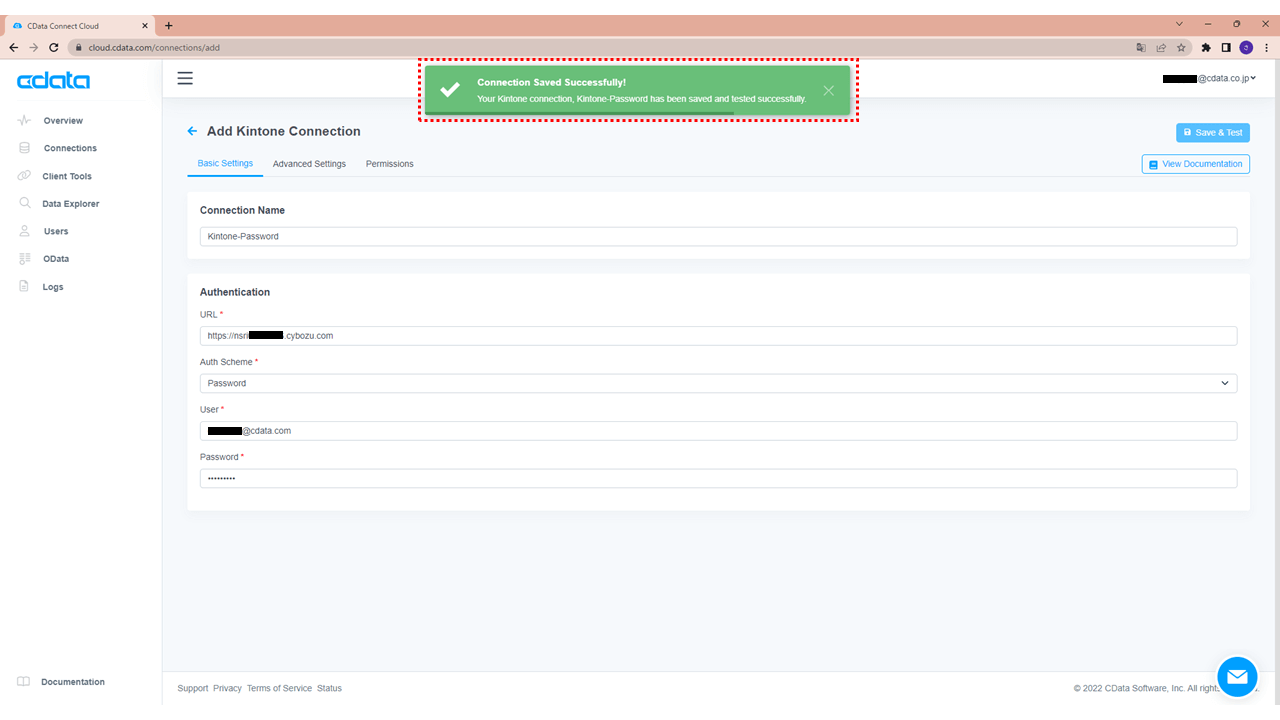This screenshot has height=720, width=1280.
Task: Click the browser Forward arrow
Action: [x=33, y=47]
